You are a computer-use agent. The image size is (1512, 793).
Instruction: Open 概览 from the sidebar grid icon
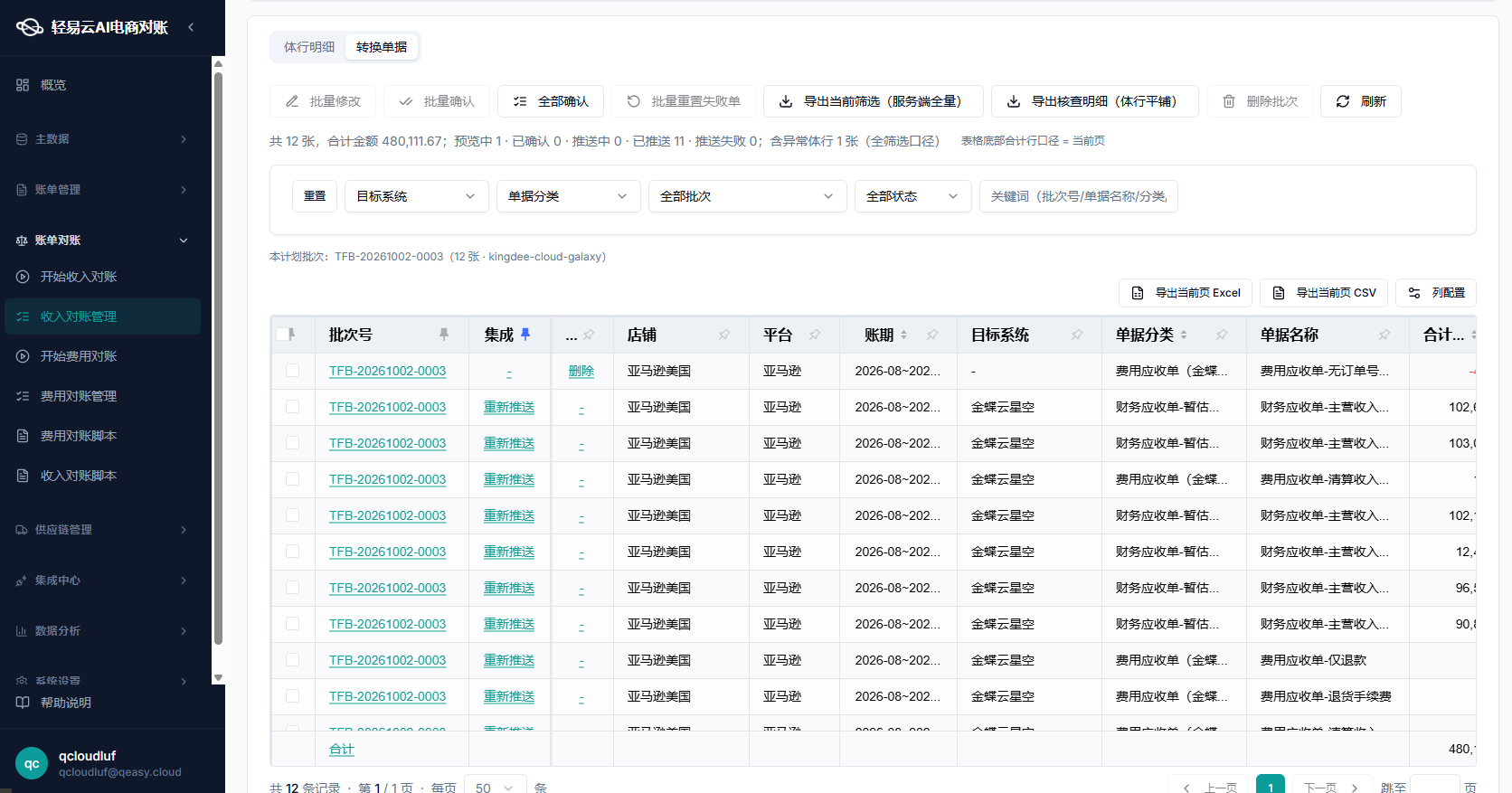(23, 85)
